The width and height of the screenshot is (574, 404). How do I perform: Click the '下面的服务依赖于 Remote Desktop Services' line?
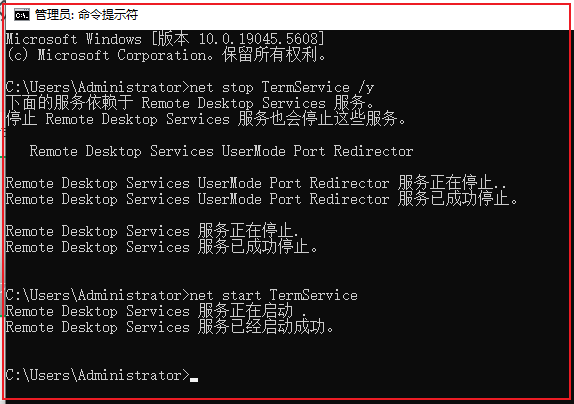(190, 103)
